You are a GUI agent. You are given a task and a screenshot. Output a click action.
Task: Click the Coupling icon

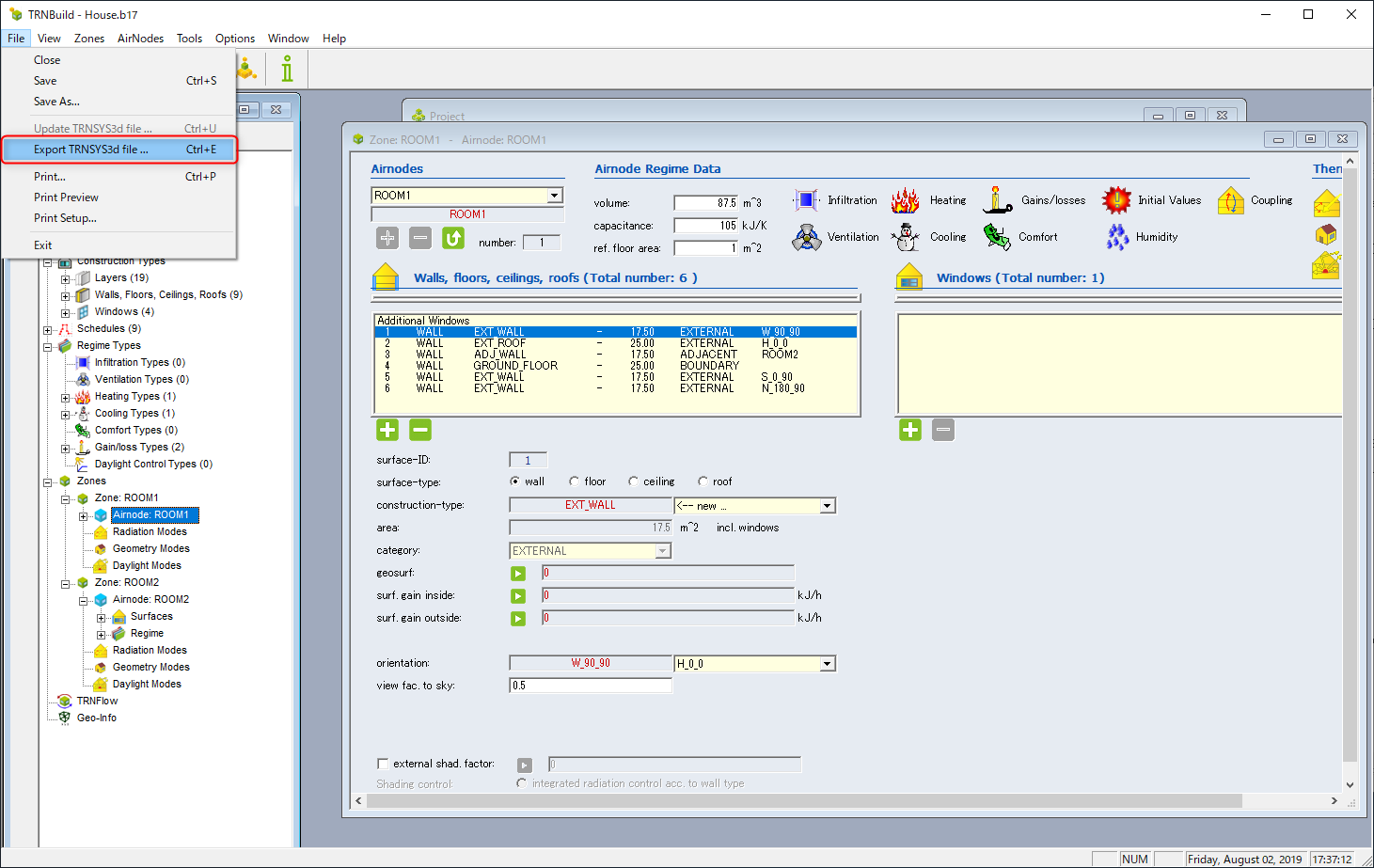[1231, 200]
